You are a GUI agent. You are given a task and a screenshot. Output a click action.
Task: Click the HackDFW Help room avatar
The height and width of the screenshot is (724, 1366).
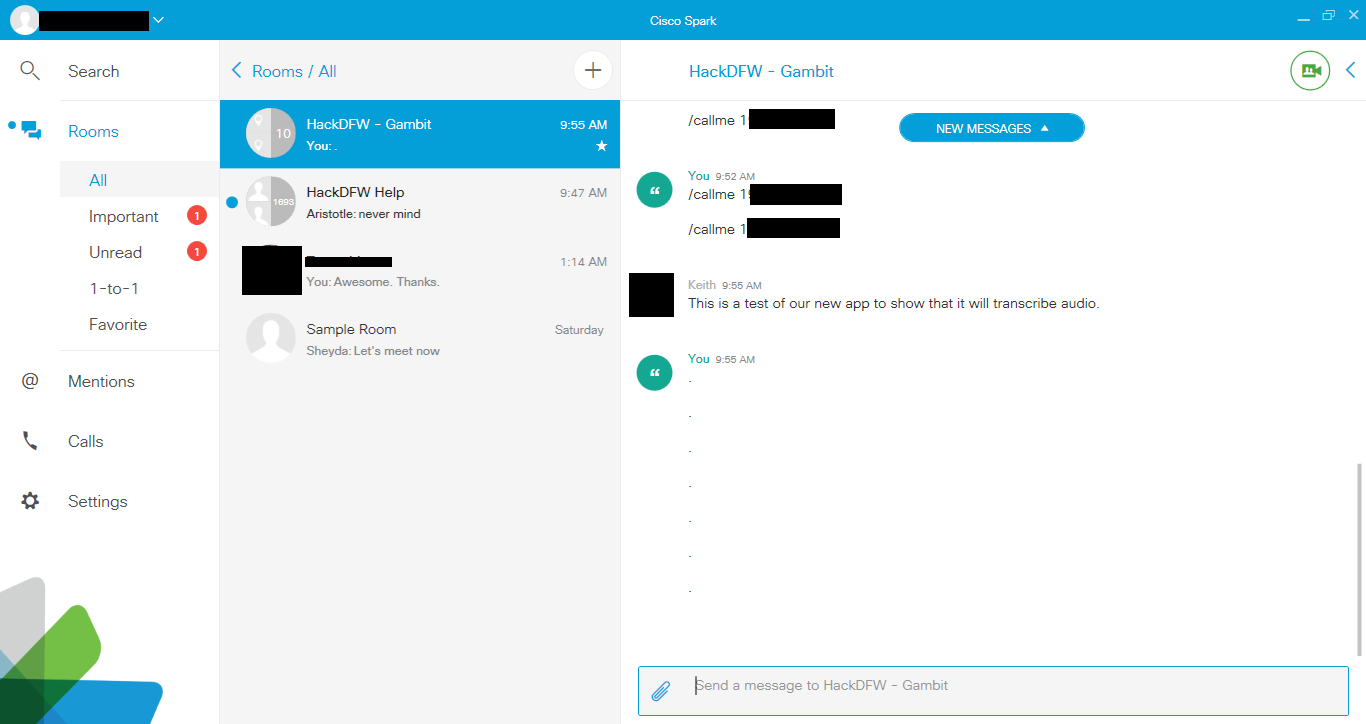(271, 202)
